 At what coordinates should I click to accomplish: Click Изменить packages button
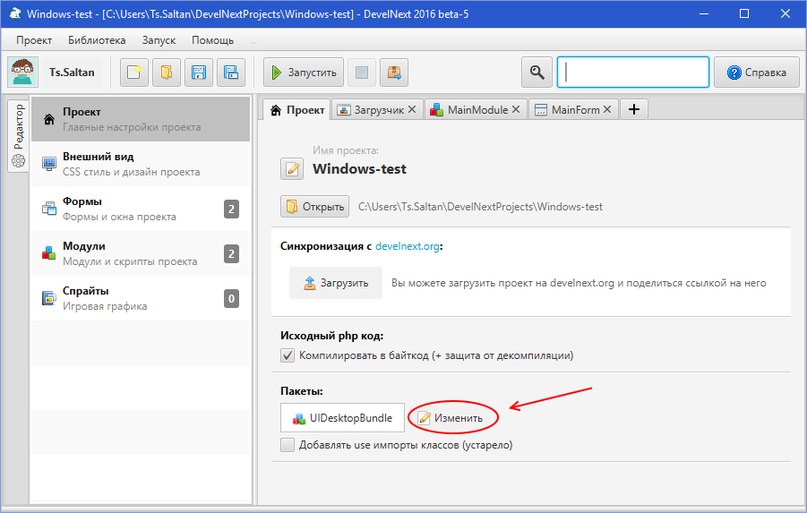451,418
